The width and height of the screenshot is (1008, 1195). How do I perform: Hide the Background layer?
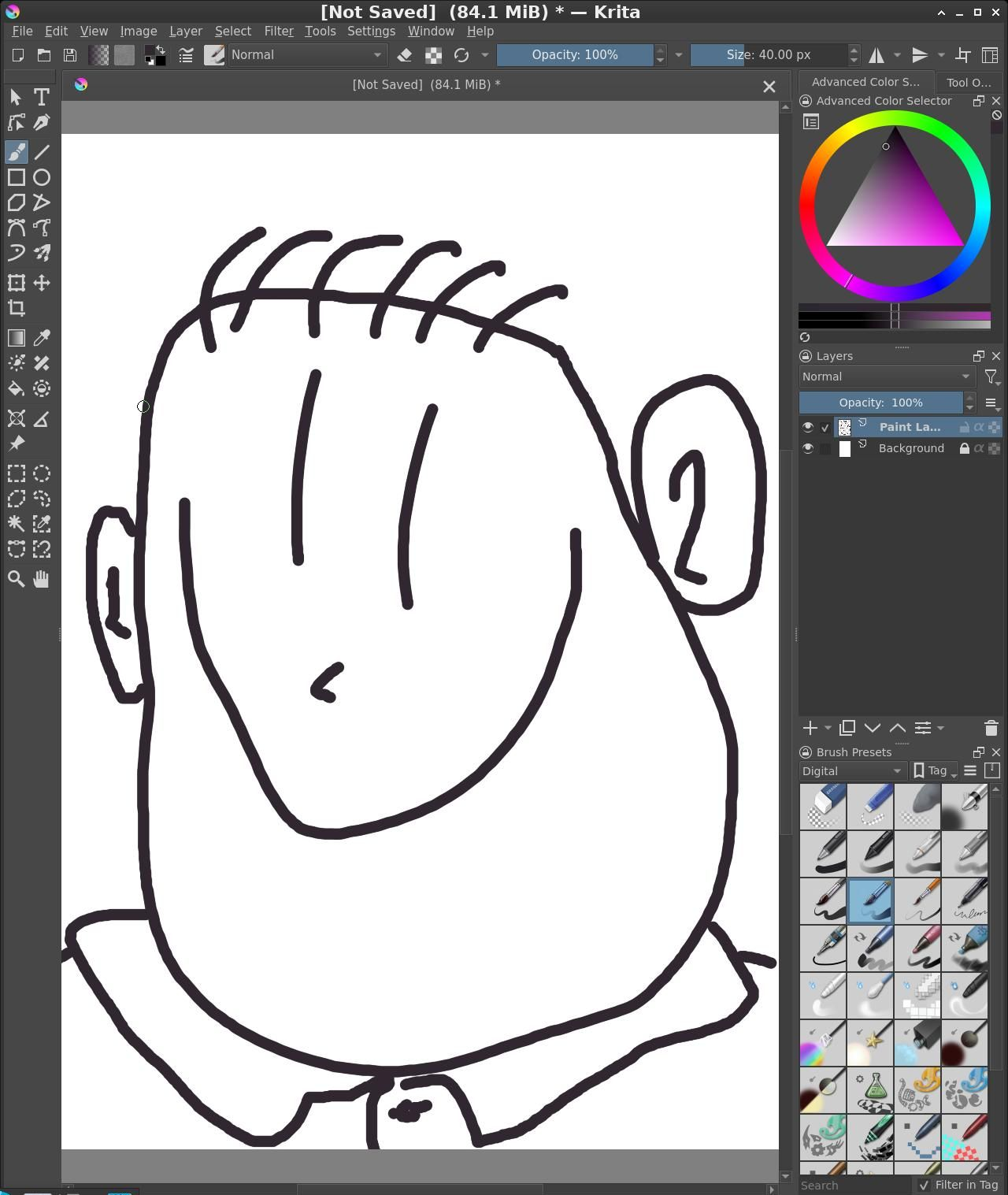pos(807,448)
